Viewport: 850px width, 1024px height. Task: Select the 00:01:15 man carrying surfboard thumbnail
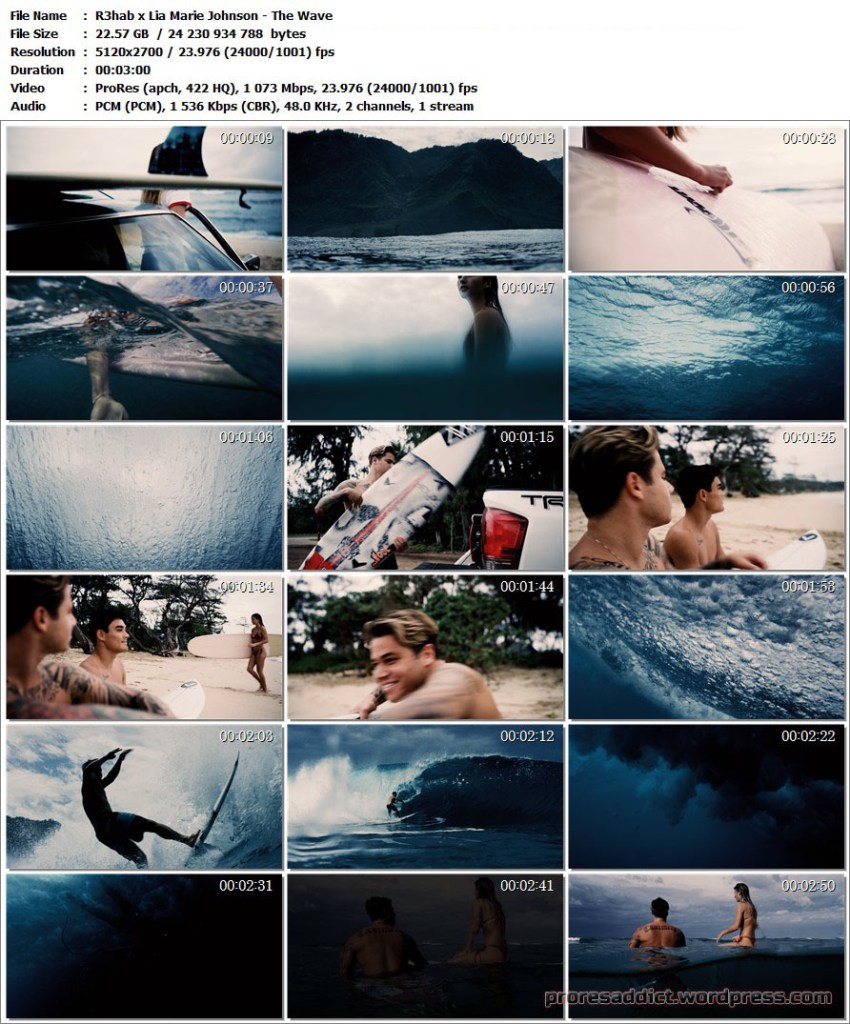point(425,497)
